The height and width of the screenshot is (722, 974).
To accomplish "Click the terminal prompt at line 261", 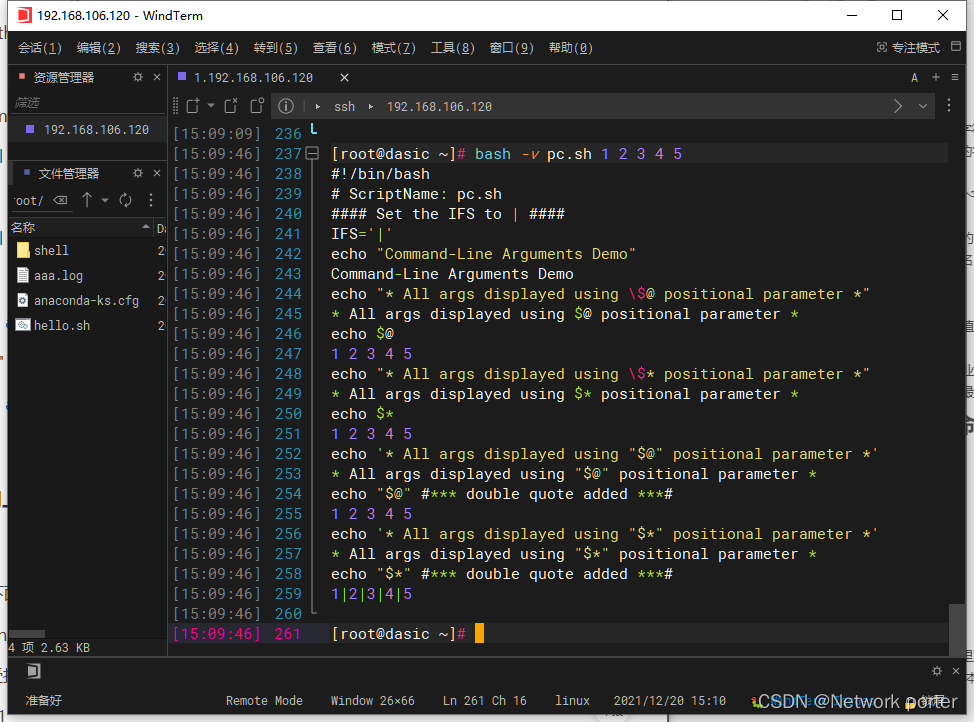I will pos(398,634).
